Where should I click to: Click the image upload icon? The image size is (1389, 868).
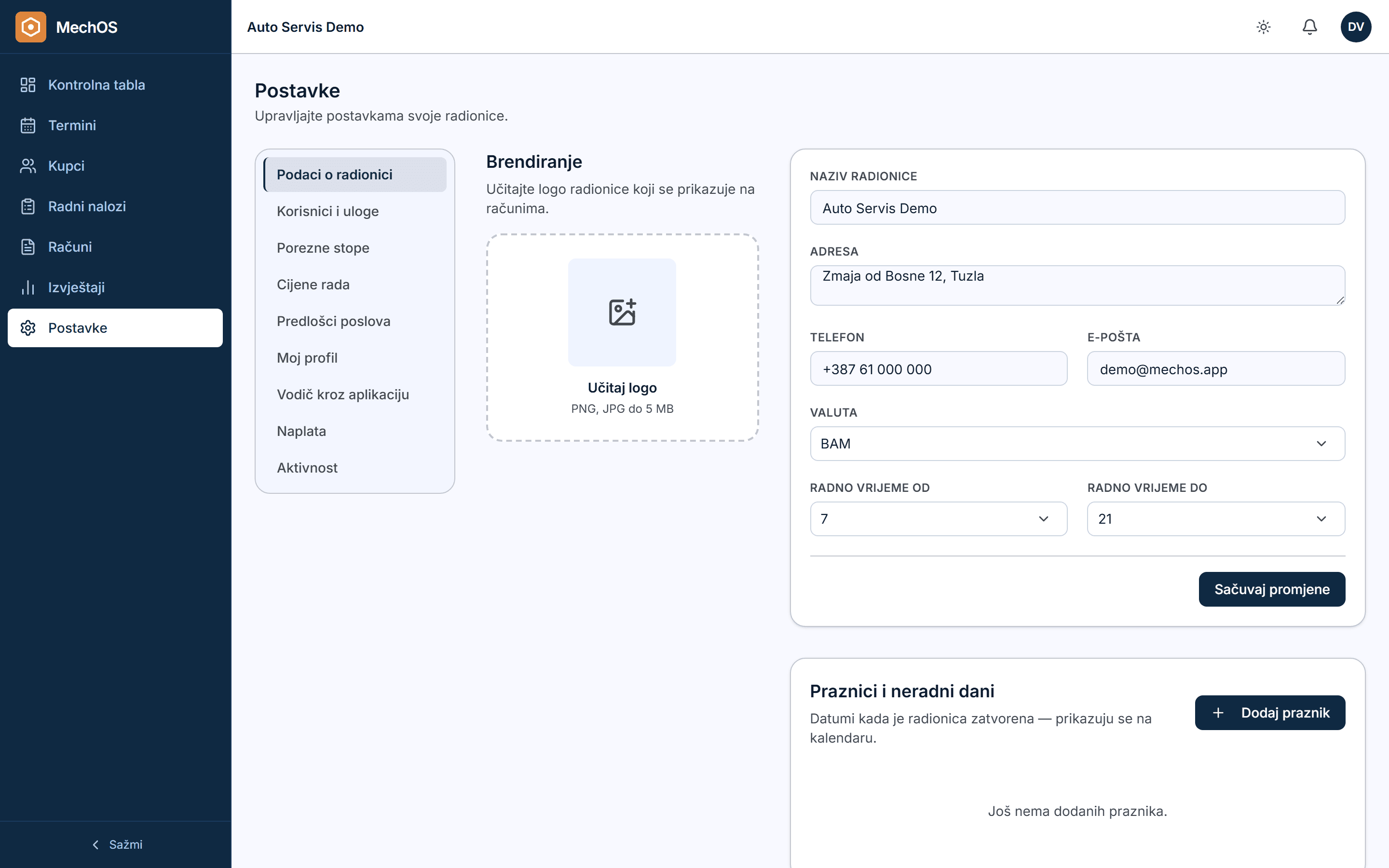pyautogui.click(x=622, y=312)
